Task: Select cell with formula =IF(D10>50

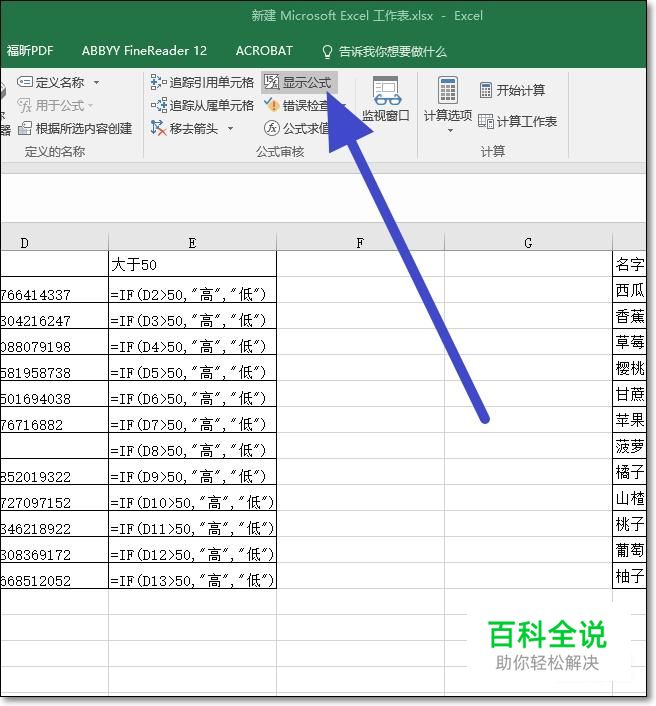Action: [x=192, y=498]
